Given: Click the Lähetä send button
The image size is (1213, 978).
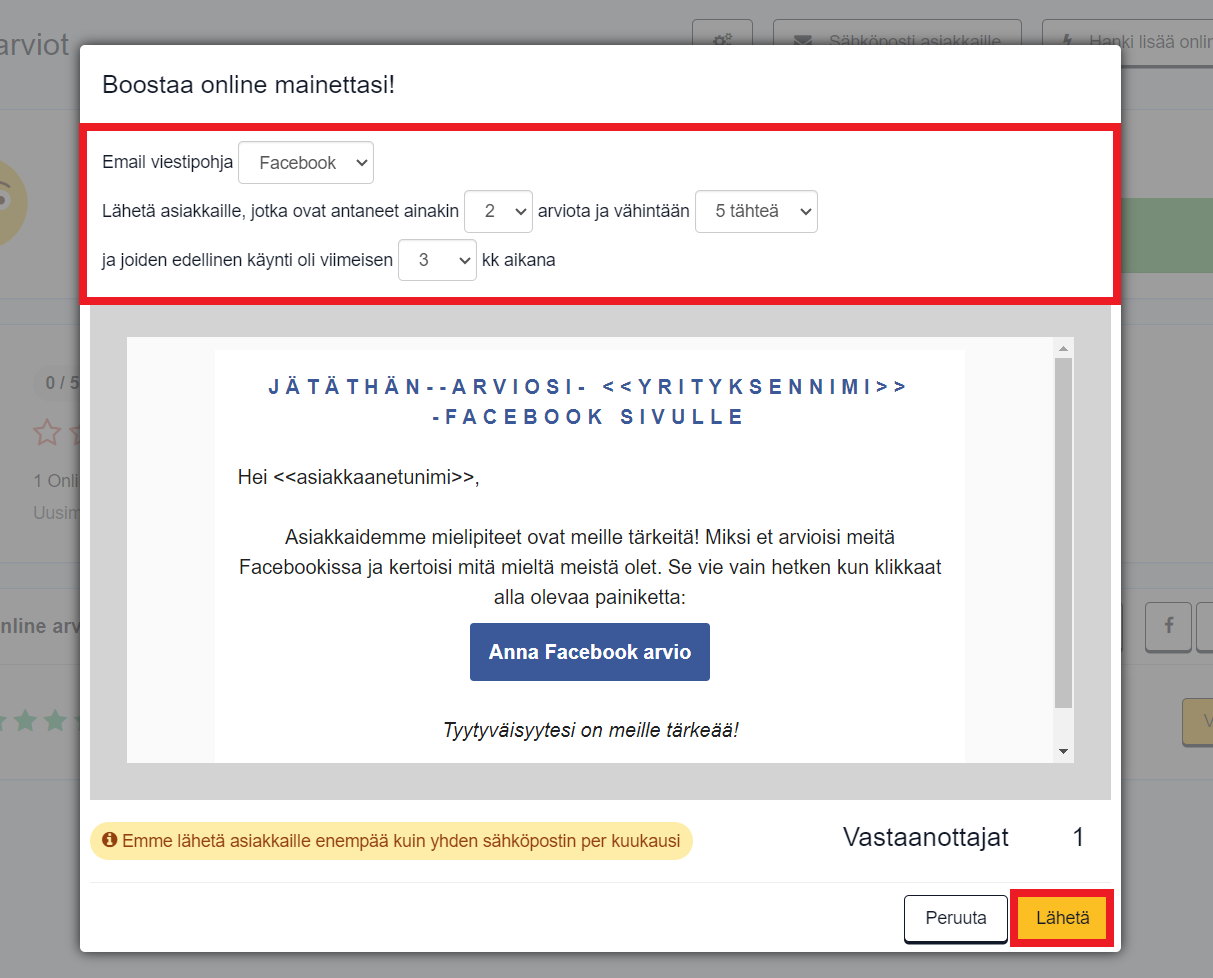Looking at the screenshot, I should point(1062,918).
